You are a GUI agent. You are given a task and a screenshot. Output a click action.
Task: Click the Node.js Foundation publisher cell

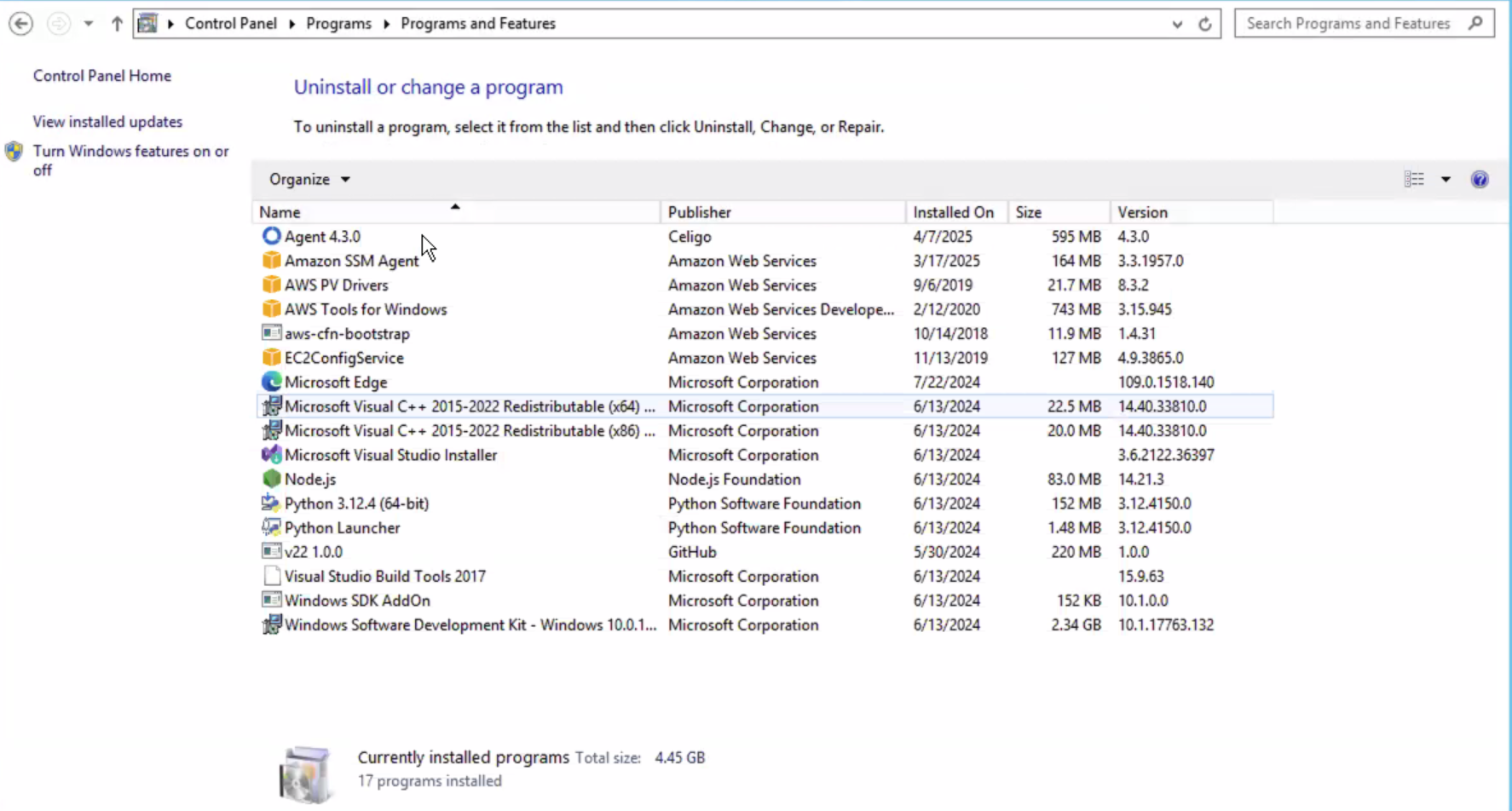click(735, 480)
